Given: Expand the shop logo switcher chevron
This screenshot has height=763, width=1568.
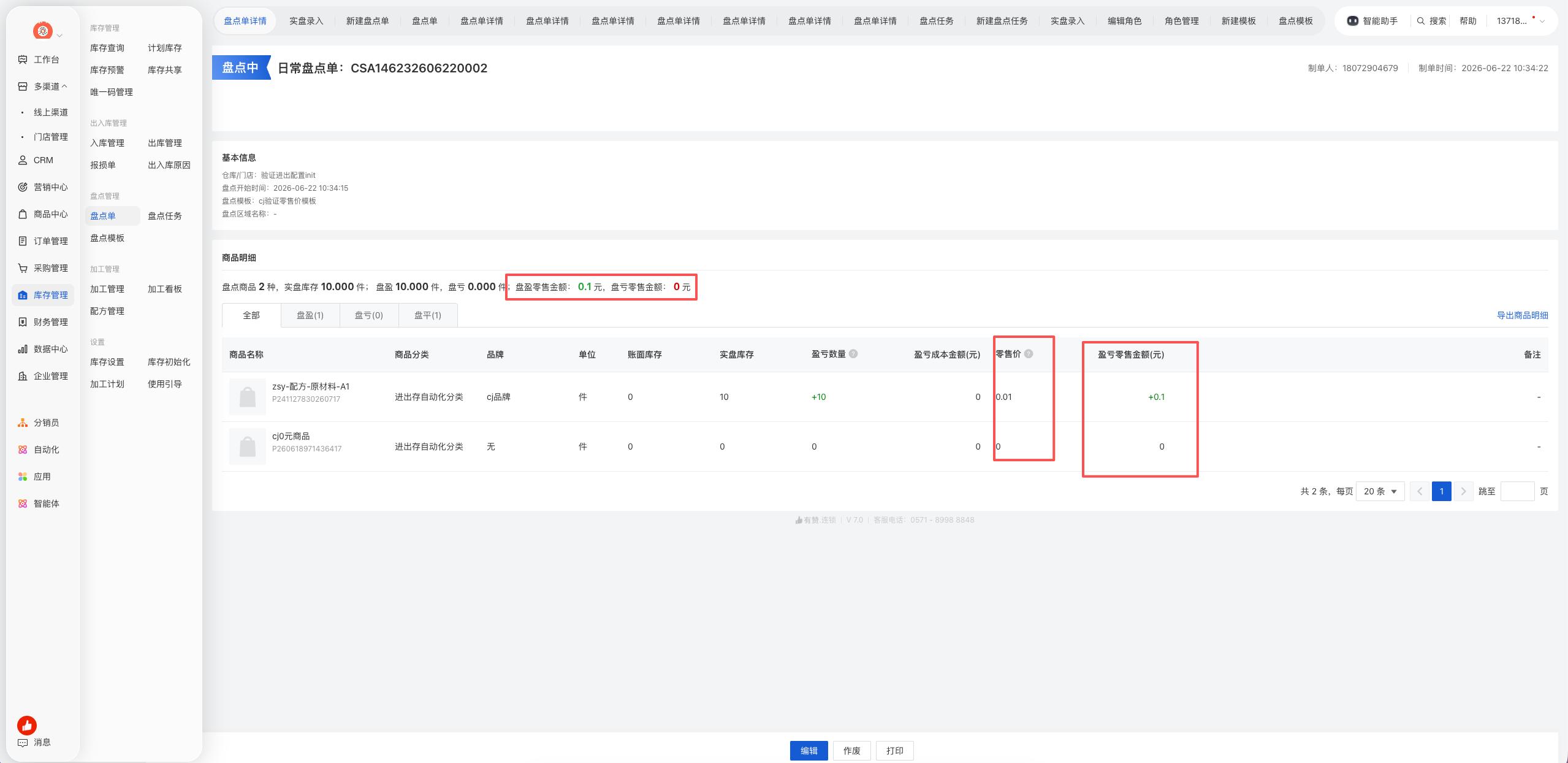Looking at the screenshot, I should tap(59, 36).
